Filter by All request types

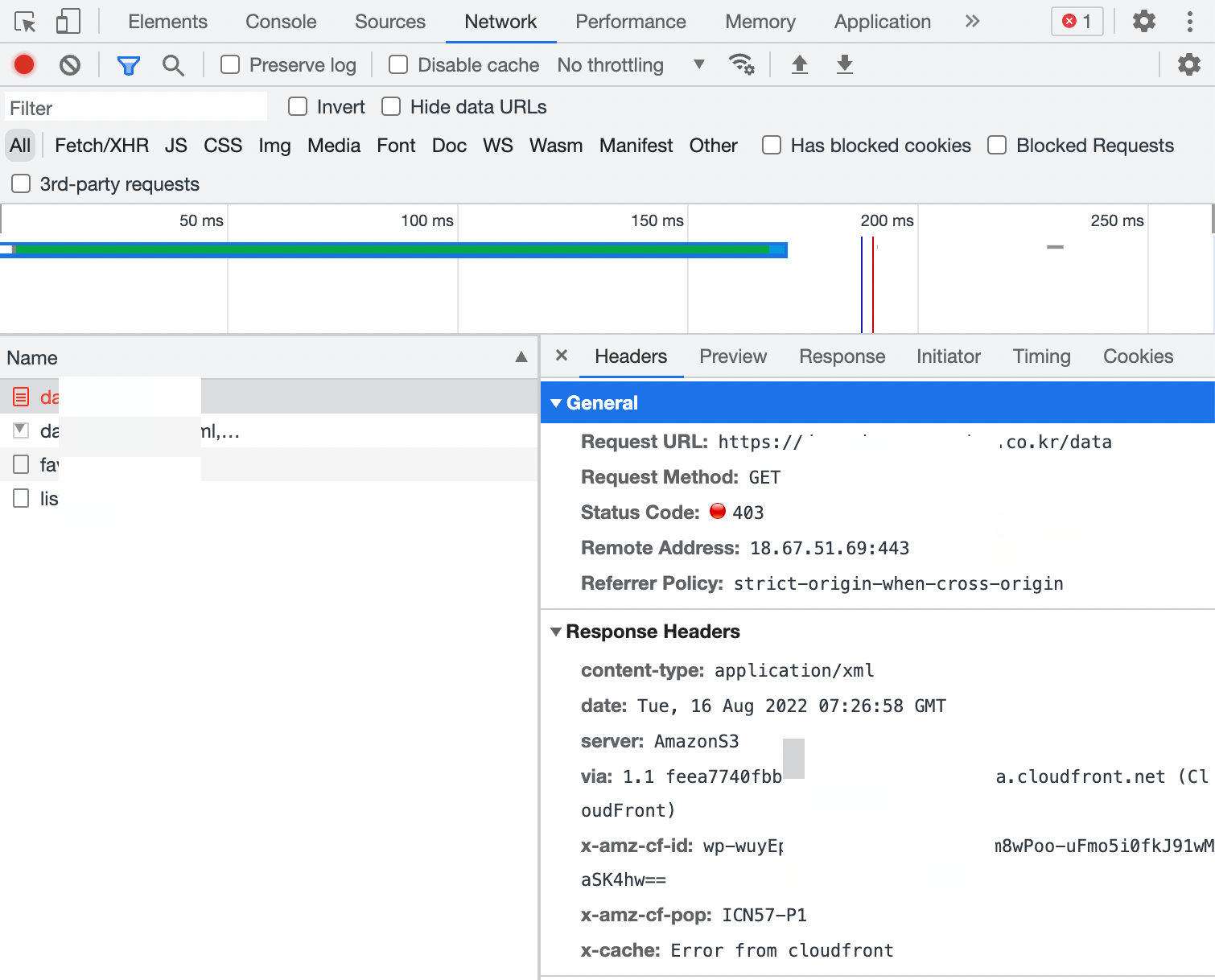(20, 146)
